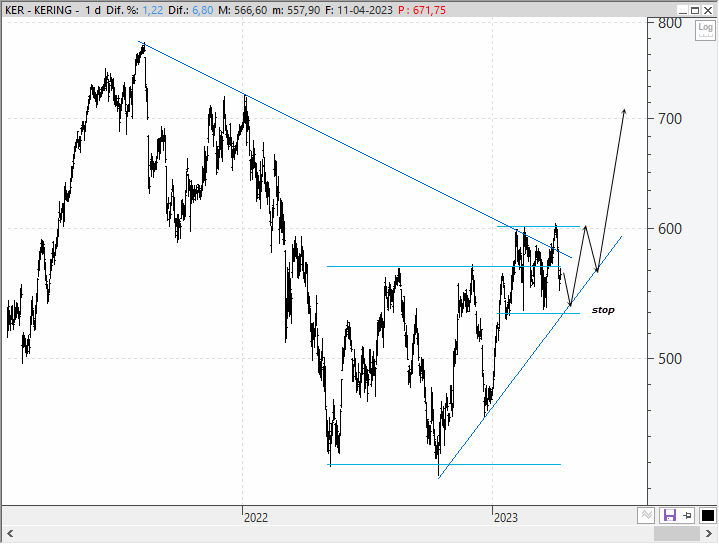The width and height of the screenshot is (719, 544).
Task: Click the purple save floppy disk icon
Action: [x=669, y=516]
